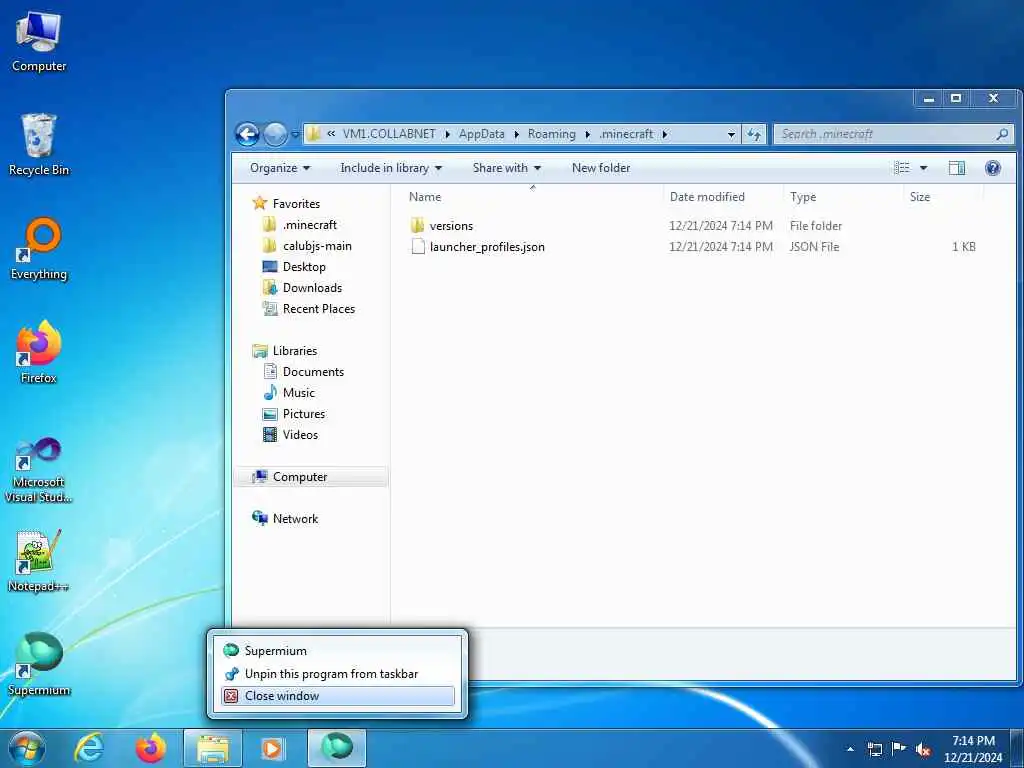Open address bar history dropdown
This screenshot has height=768, width=1024.
pos(731,135)
